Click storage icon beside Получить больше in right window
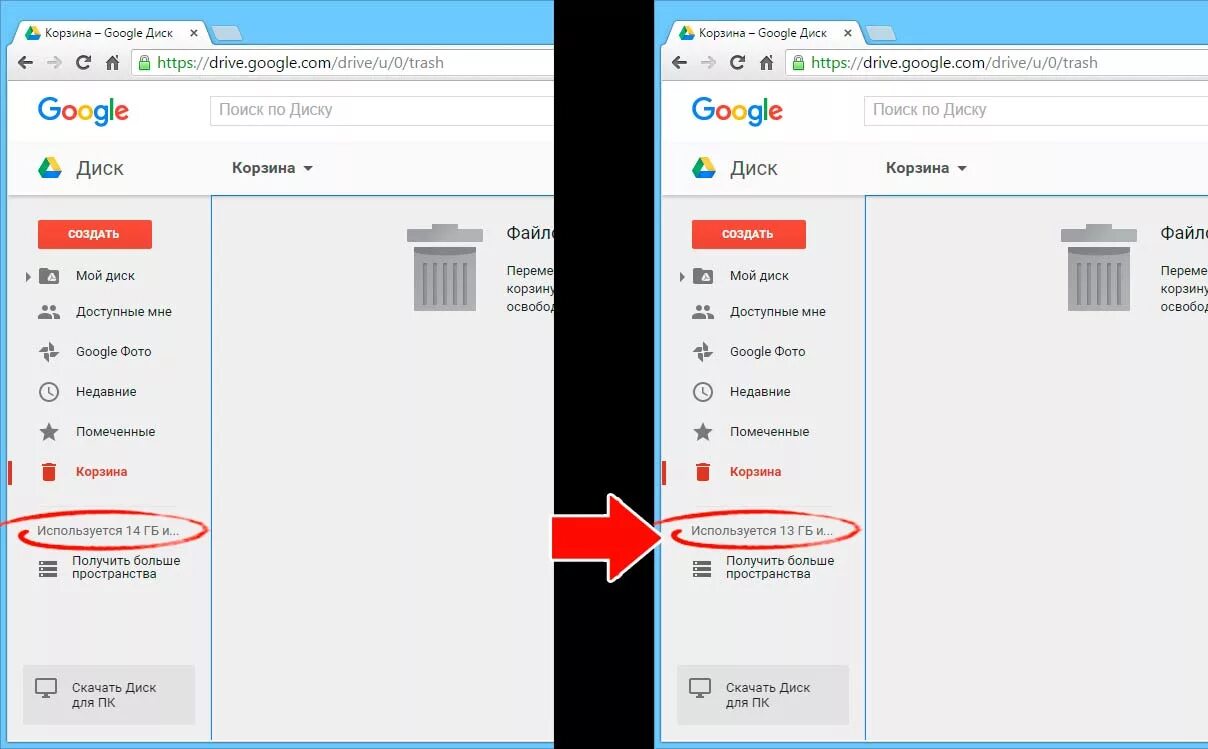The width and height of the screenshot is (1208, 749). (702, 568)
